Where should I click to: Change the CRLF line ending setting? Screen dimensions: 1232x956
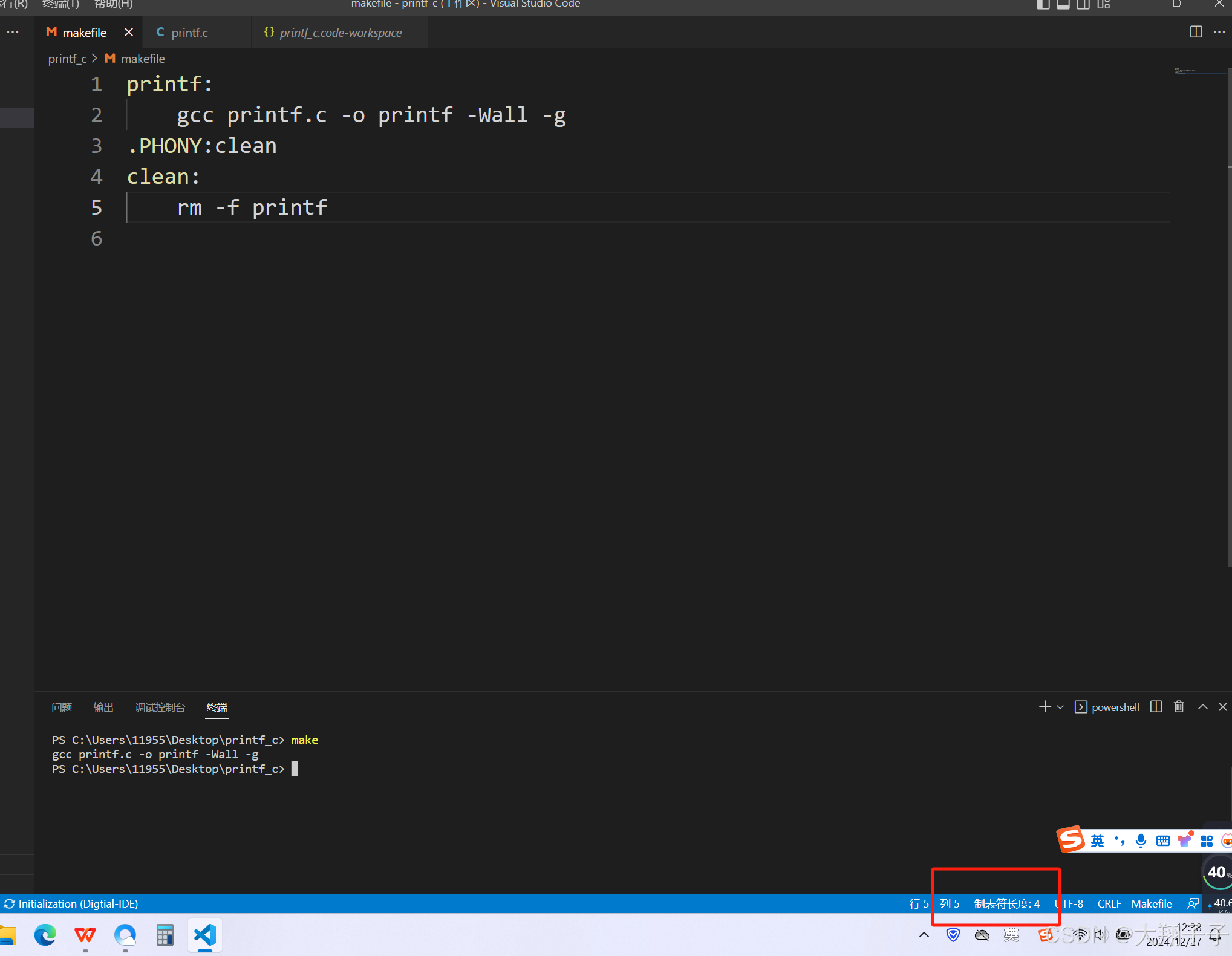[x=1109, y=903]
